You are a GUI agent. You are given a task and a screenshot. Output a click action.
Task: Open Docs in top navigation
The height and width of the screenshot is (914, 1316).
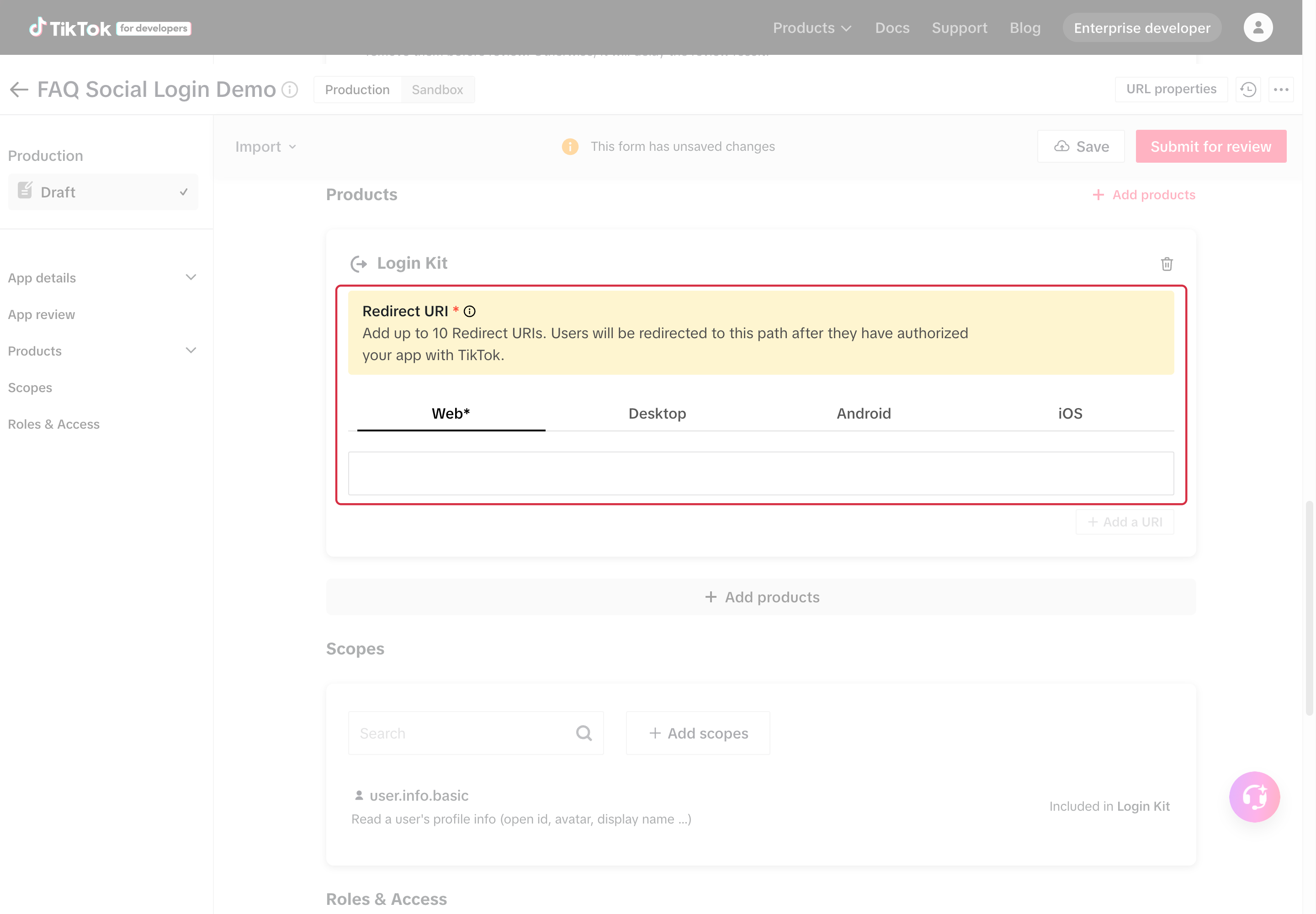coord(891,27)
